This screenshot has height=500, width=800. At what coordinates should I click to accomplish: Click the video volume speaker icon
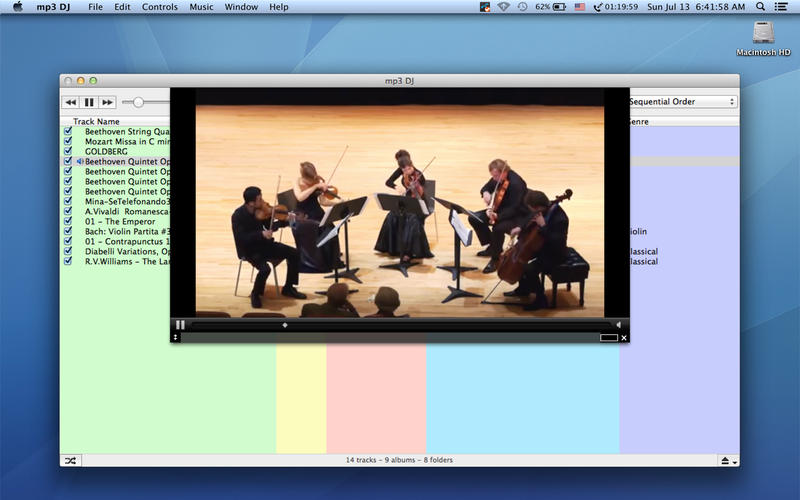point(618,324)
